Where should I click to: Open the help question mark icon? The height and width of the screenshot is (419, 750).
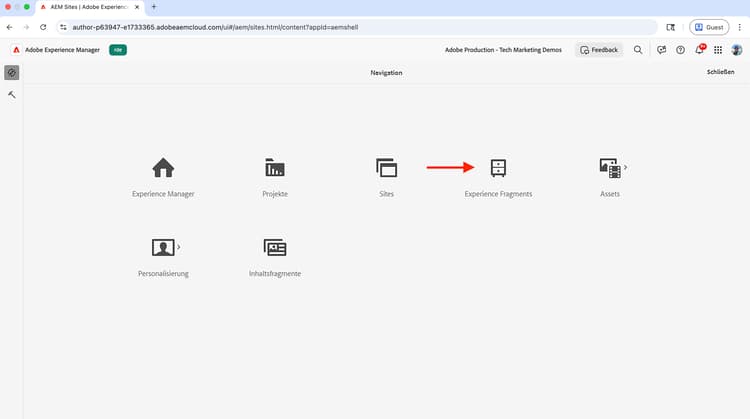tap(680, 50)
